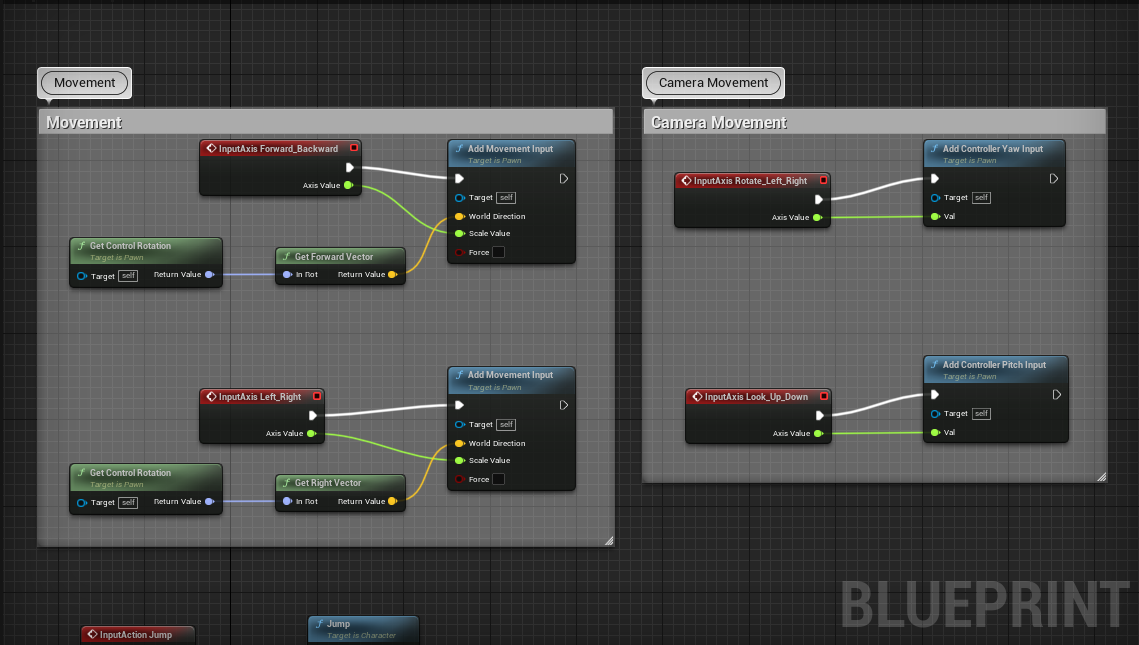Click Axis Value pin on InputAxis Left_Right

311,434
